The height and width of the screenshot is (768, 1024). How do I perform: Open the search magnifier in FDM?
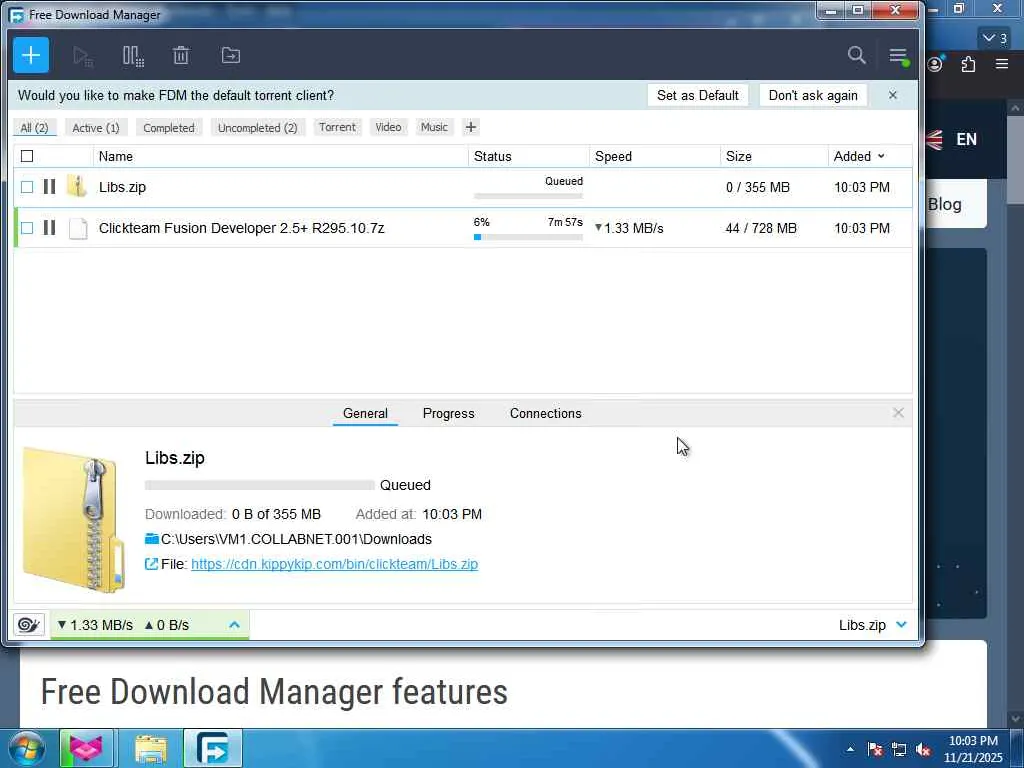[857, 55]
